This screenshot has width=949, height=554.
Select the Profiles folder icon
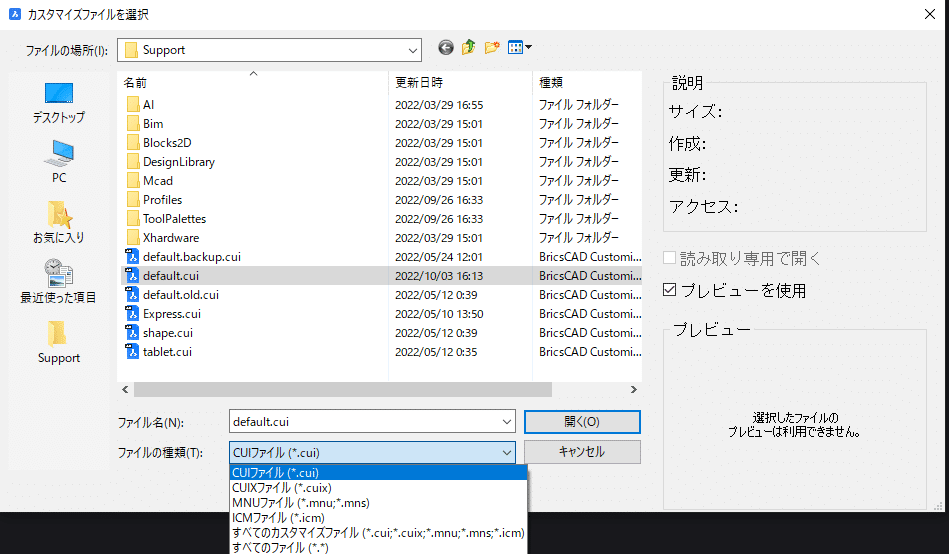pos(133,200)
